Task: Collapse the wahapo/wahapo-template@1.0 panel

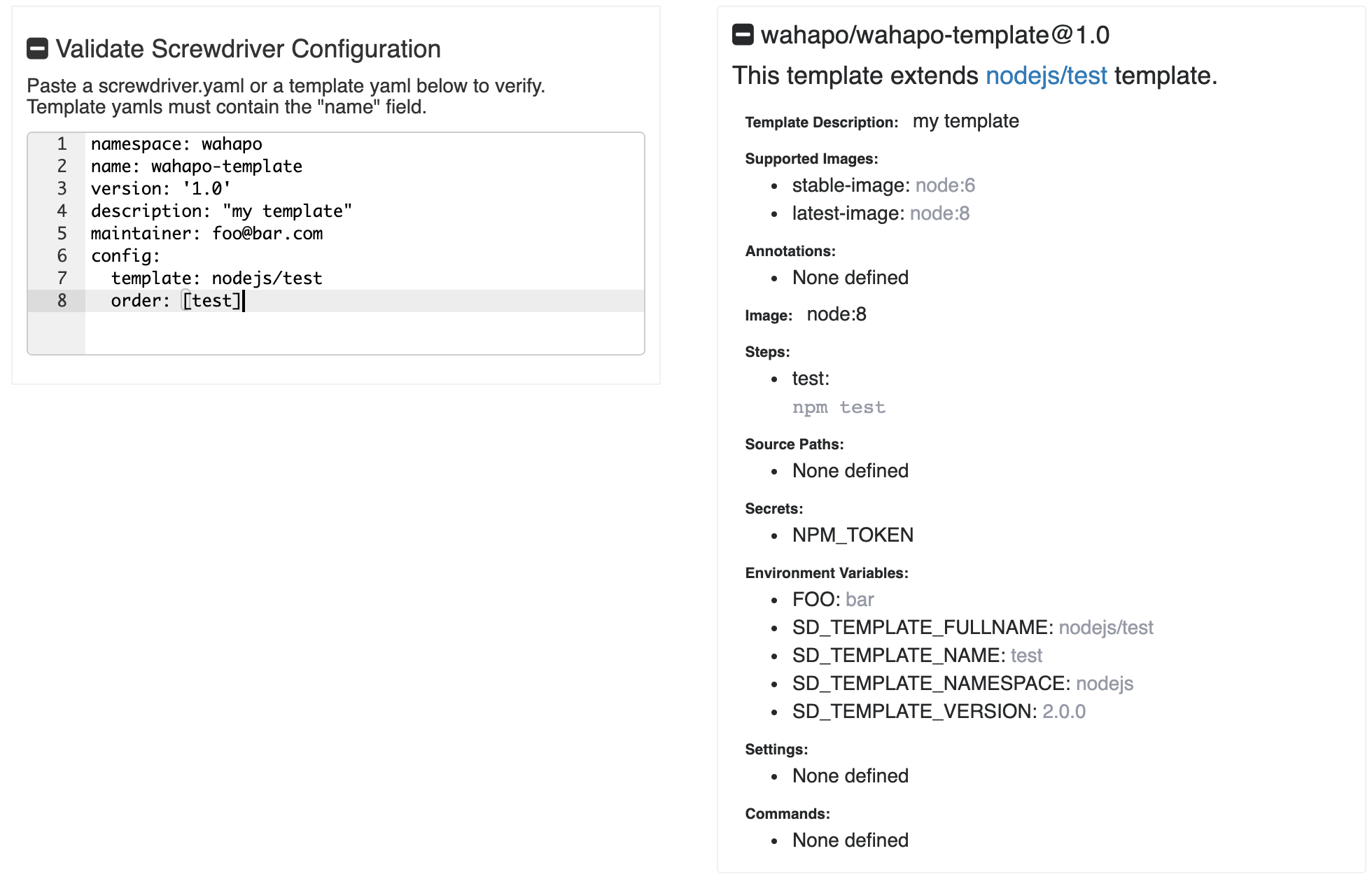Action: (x=743, y=34)
